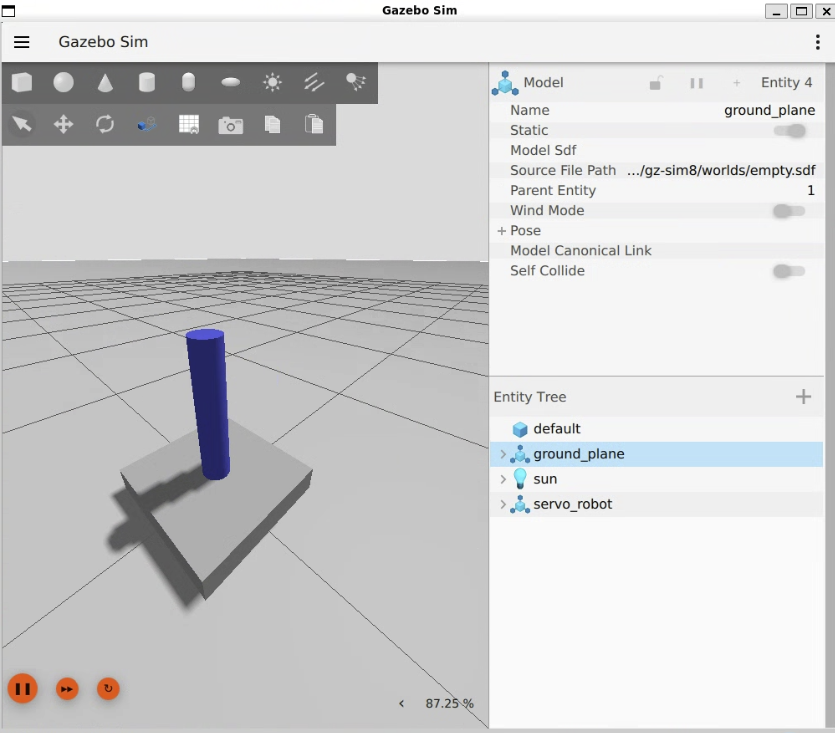
Task: Select the default world entity
Action: click(x=556, y=429)
